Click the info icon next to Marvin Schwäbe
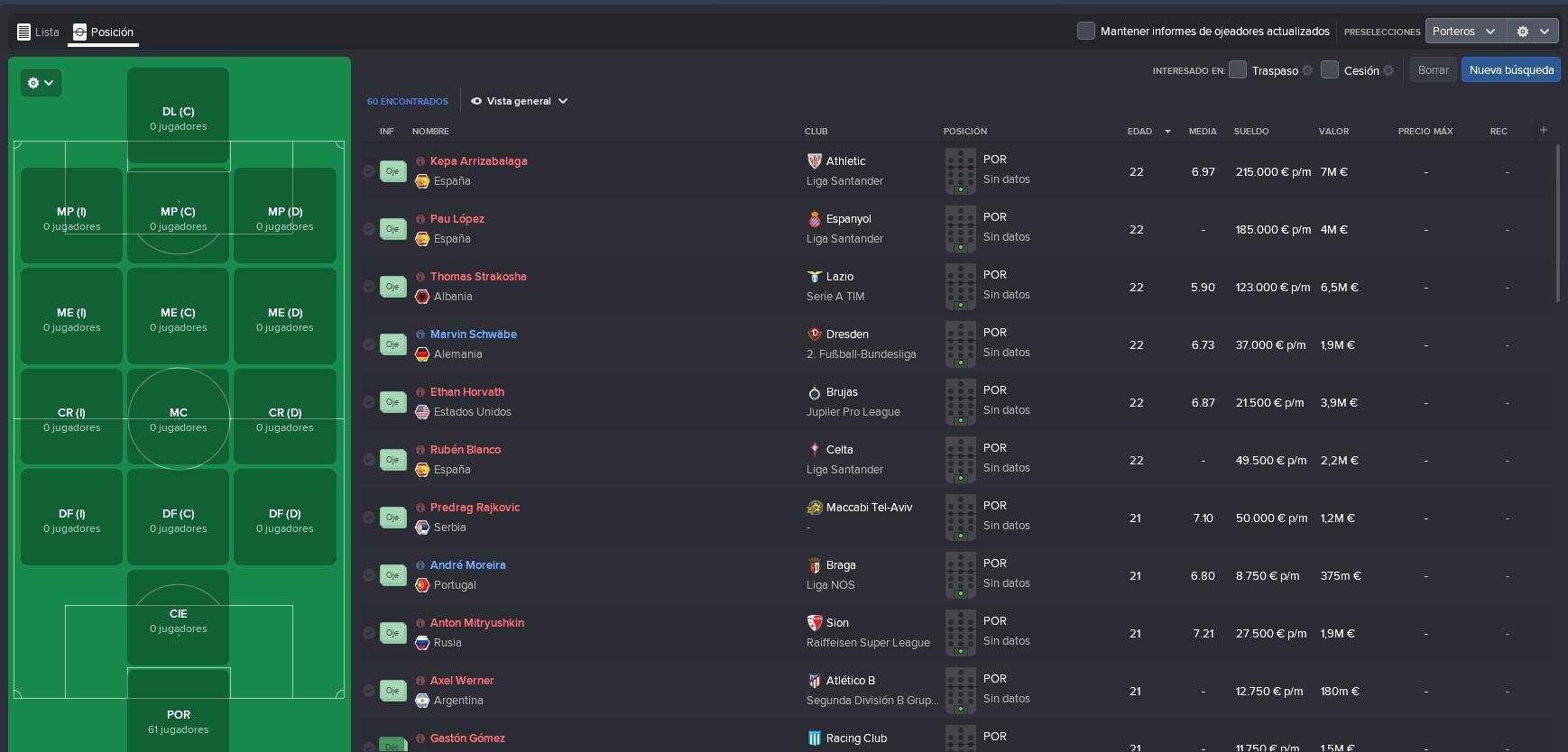 [420, 335]
